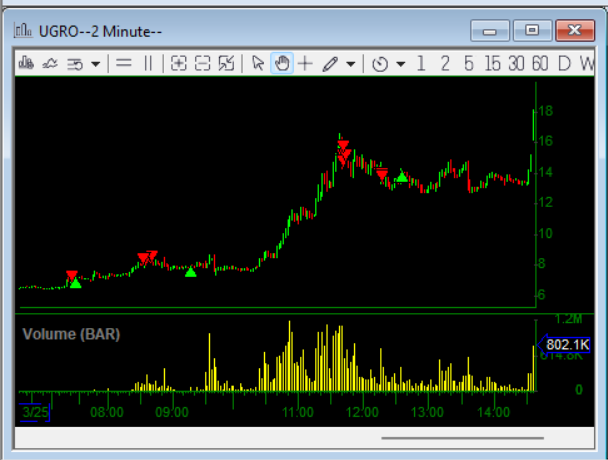The width and height of the screenshot is (608, 460).
Task: Click the 3/25 date label
Action: point(35,412)
